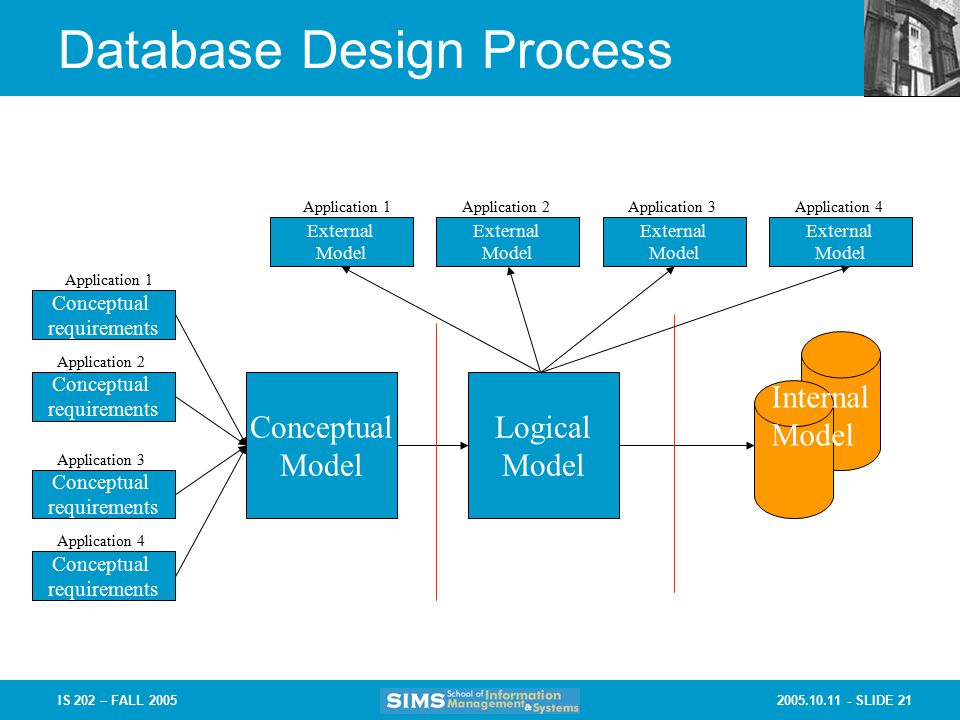Click Application 1 label above External Model

[x=347, y=207]
